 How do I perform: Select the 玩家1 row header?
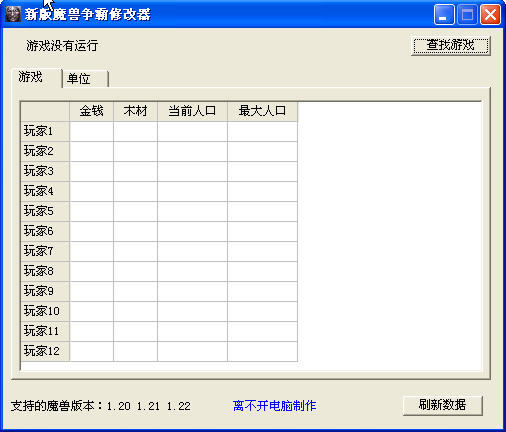click(45, 131)
